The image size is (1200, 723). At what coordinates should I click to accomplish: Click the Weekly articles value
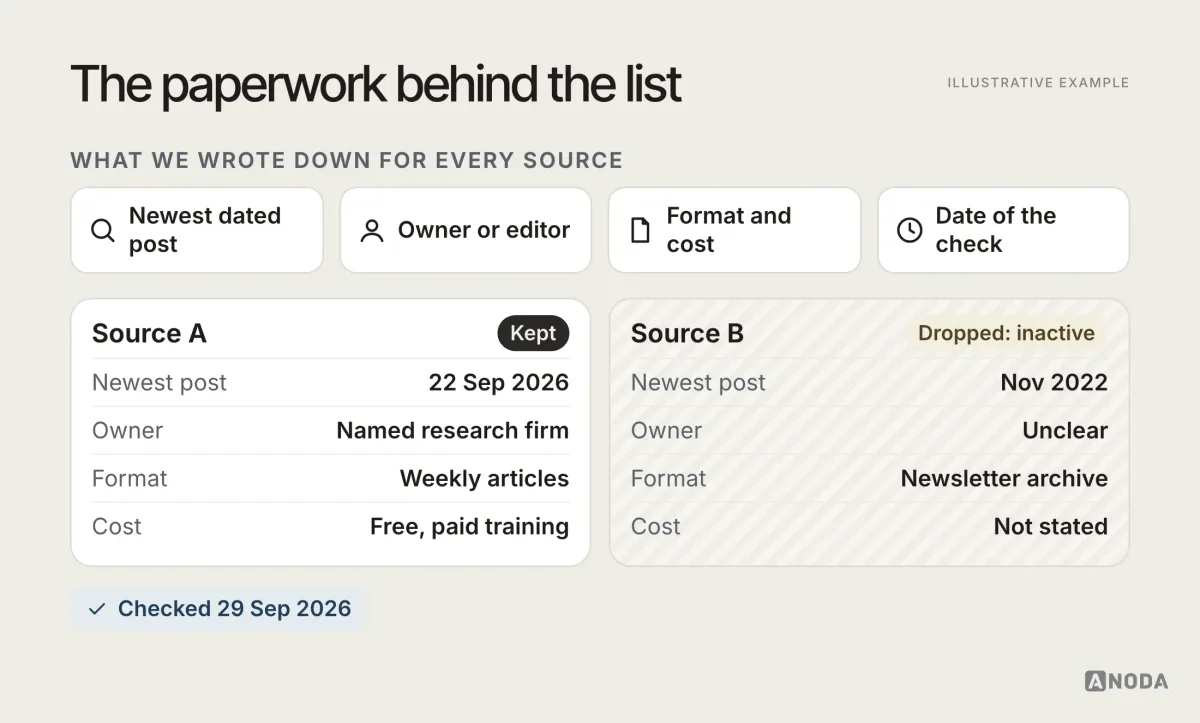point(484,478)
